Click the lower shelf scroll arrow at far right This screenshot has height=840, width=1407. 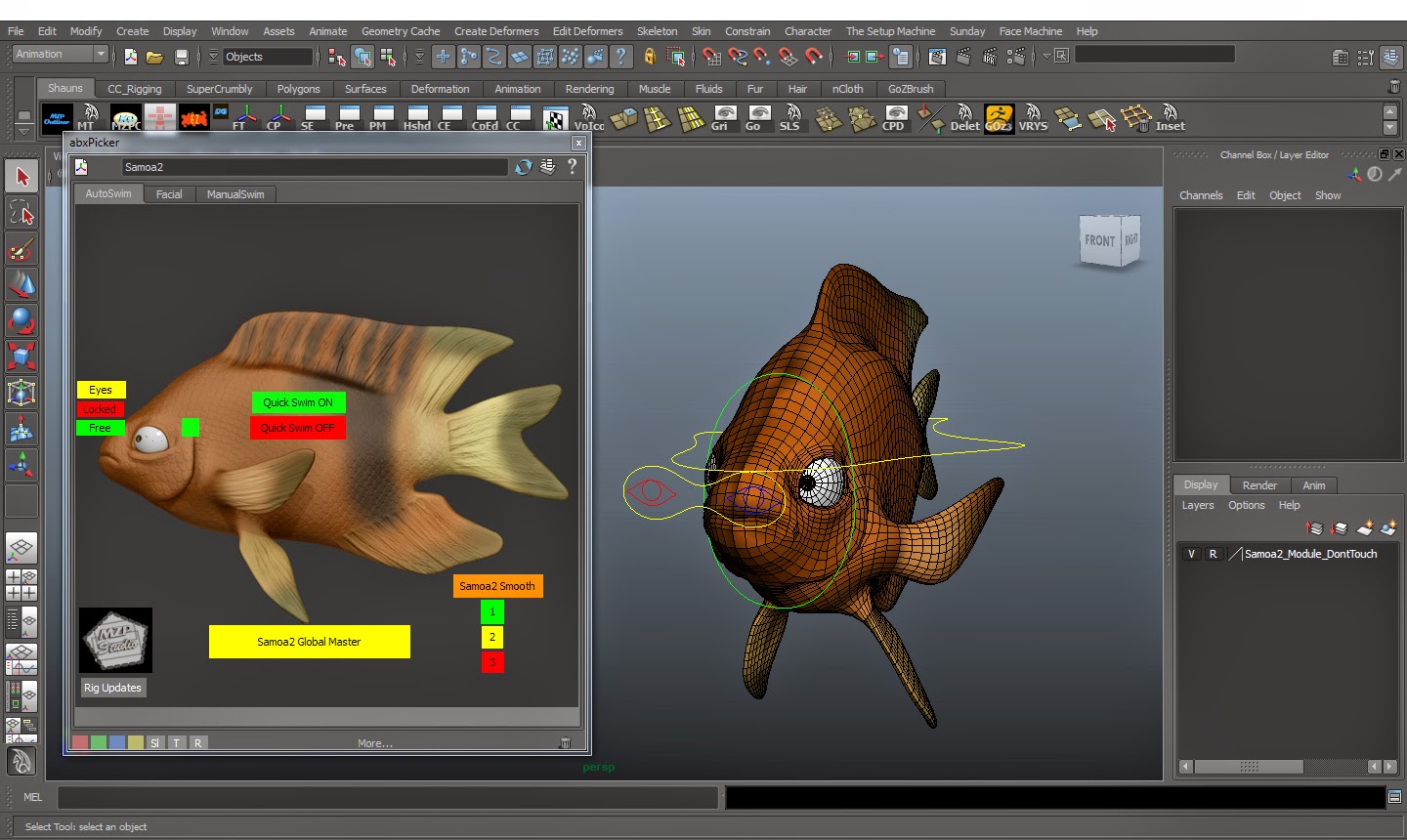1390,128
